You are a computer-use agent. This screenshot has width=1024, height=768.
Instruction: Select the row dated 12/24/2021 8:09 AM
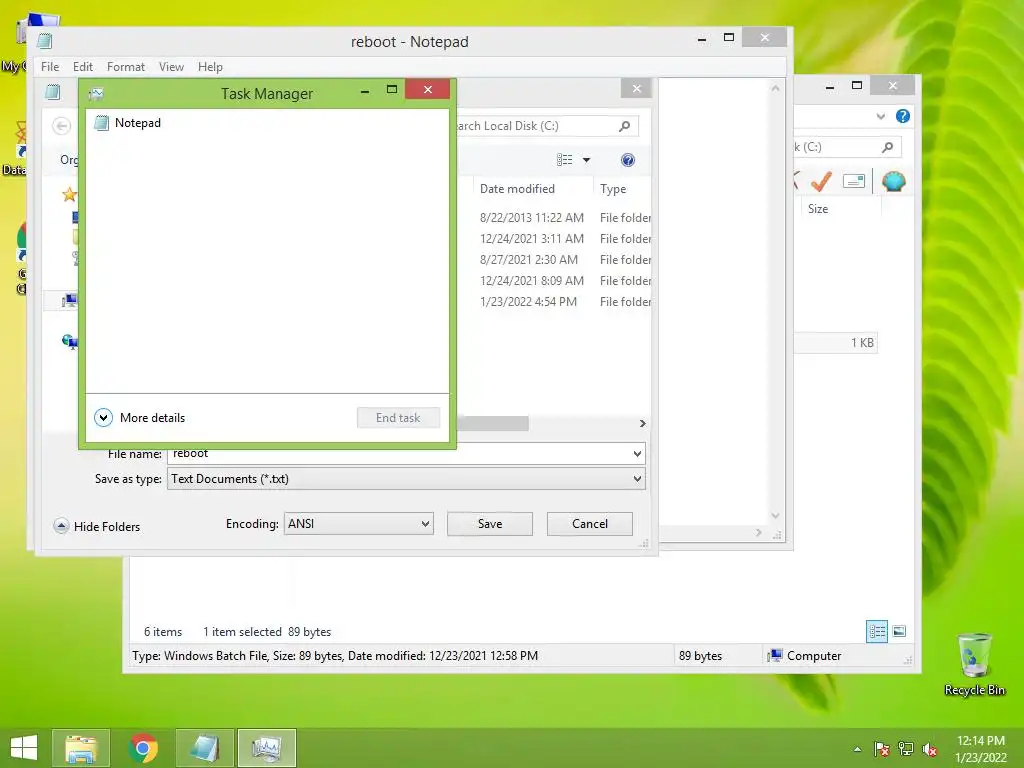coord(555,280)
